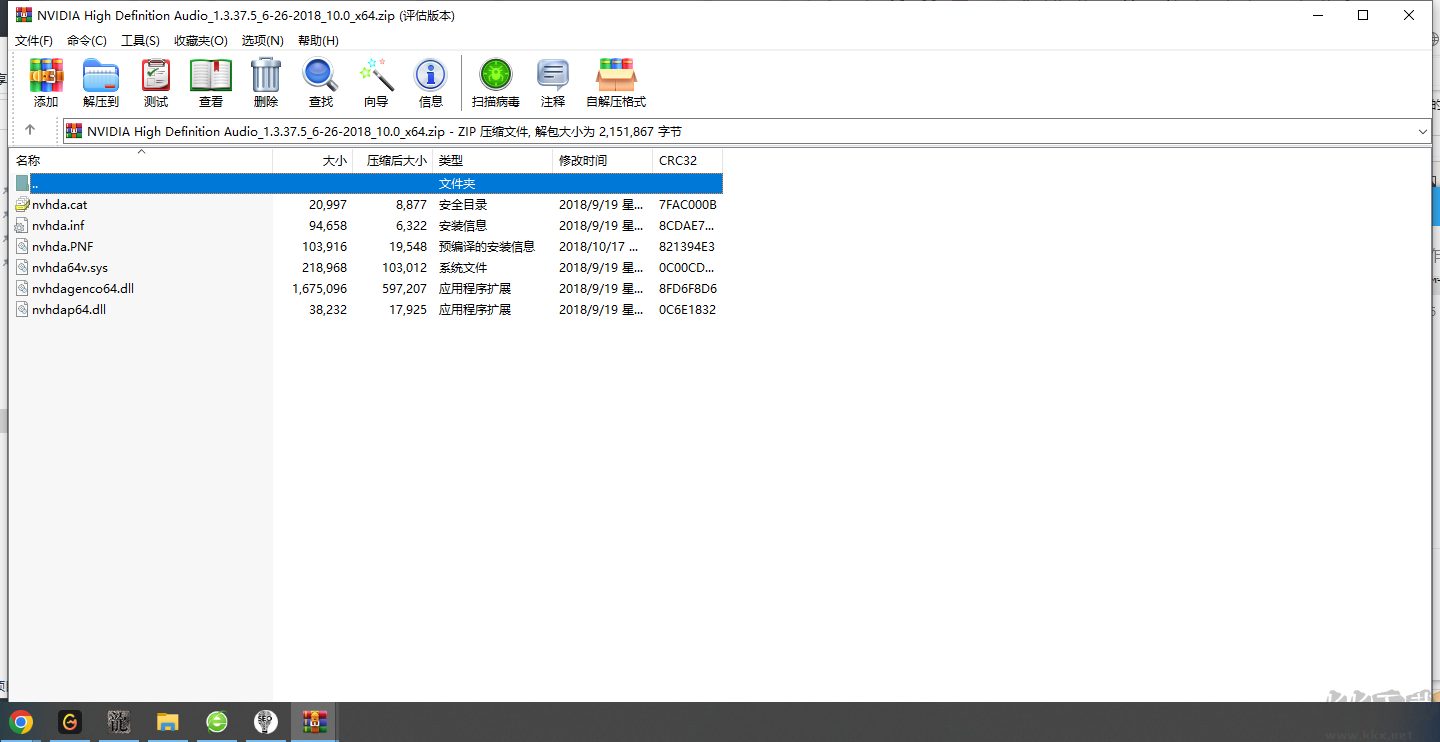Click the up-folder navigation arrow
The height and width of the screenshot is (742, 1440).
point(30,131)
